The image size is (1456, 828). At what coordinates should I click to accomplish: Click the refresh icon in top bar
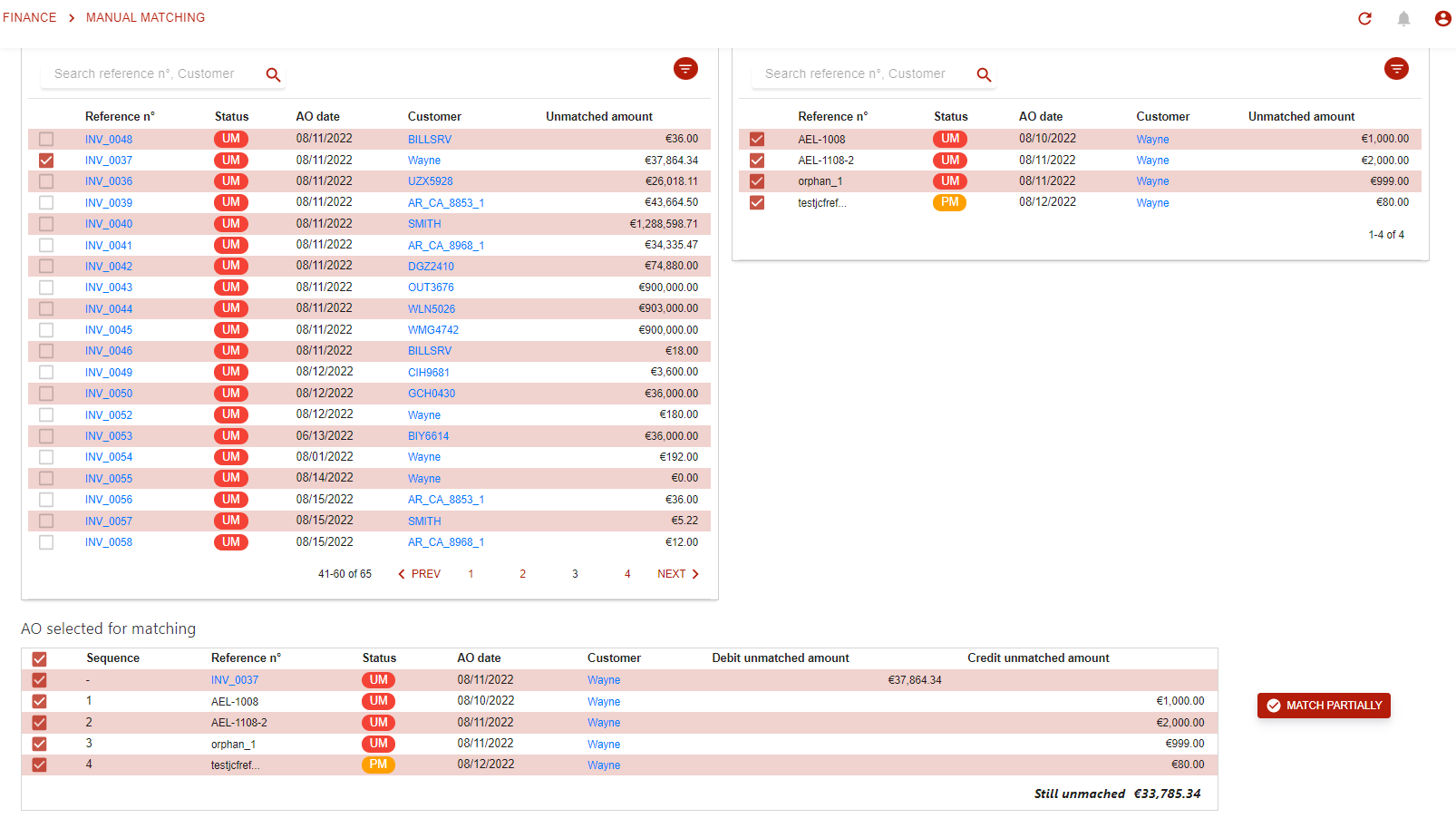click(1364, 18)
